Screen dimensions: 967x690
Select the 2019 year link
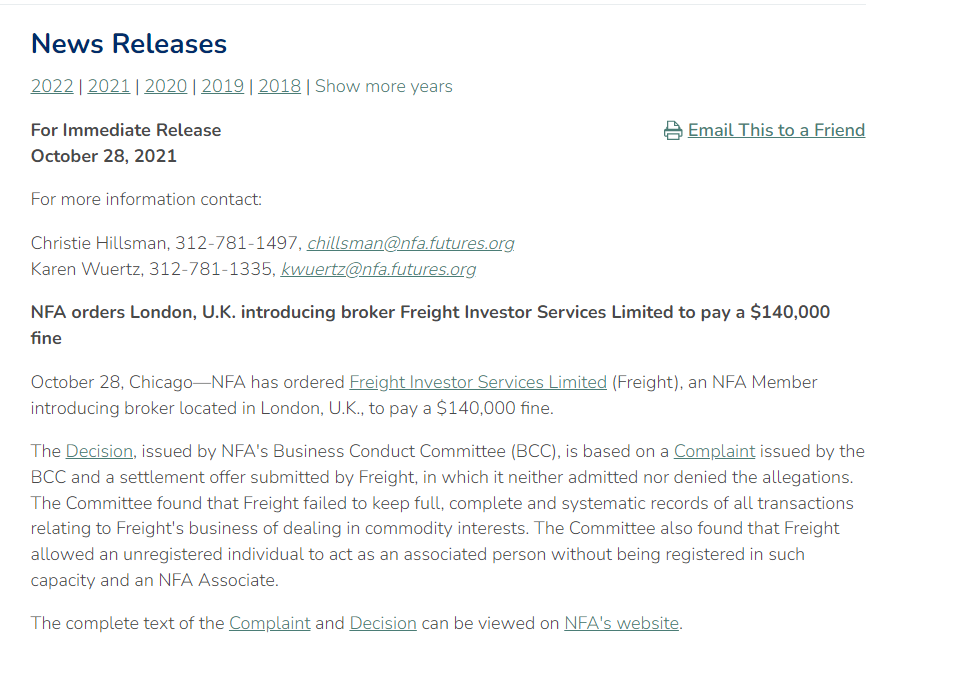tap(223, 86)
